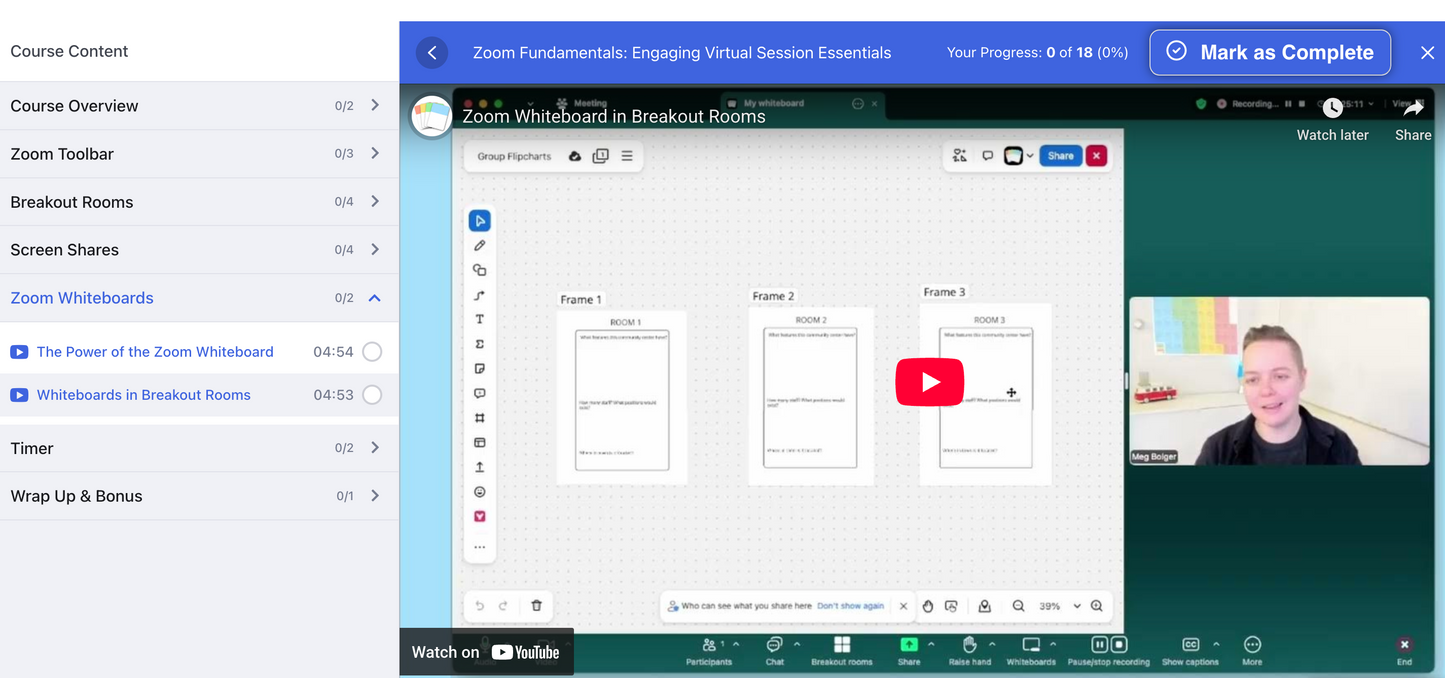
Task: Select the Text tool in the whiteboard sidebar
Action: (x=479, y=318)
